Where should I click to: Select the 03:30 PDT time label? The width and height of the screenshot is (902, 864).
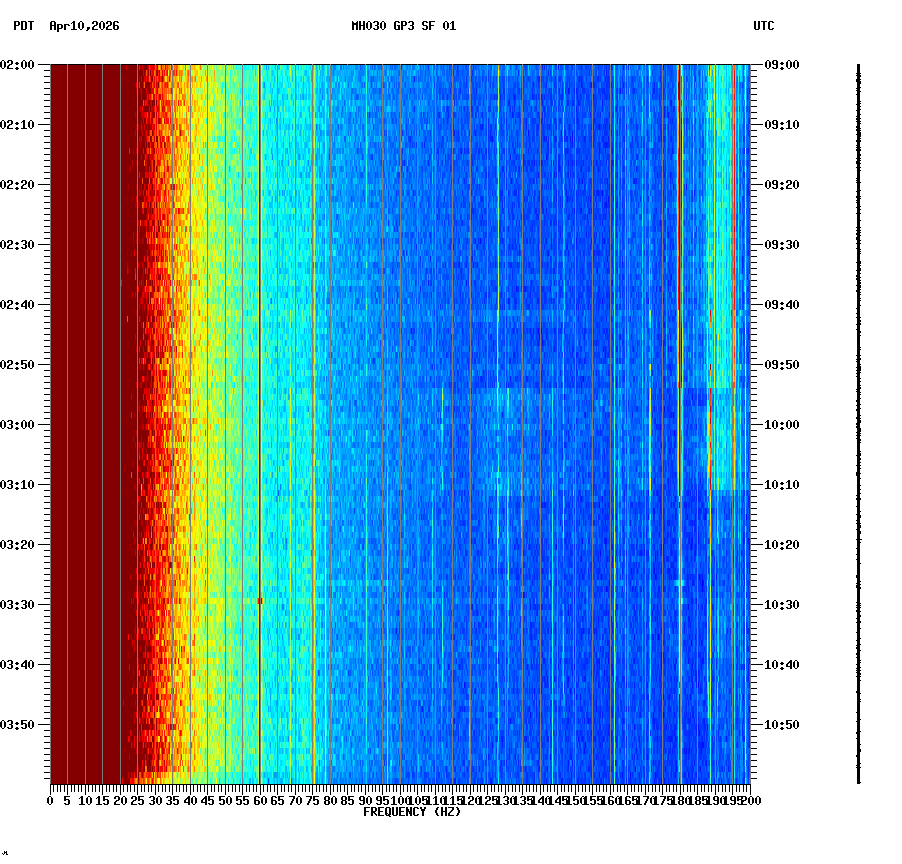point(18,603)
